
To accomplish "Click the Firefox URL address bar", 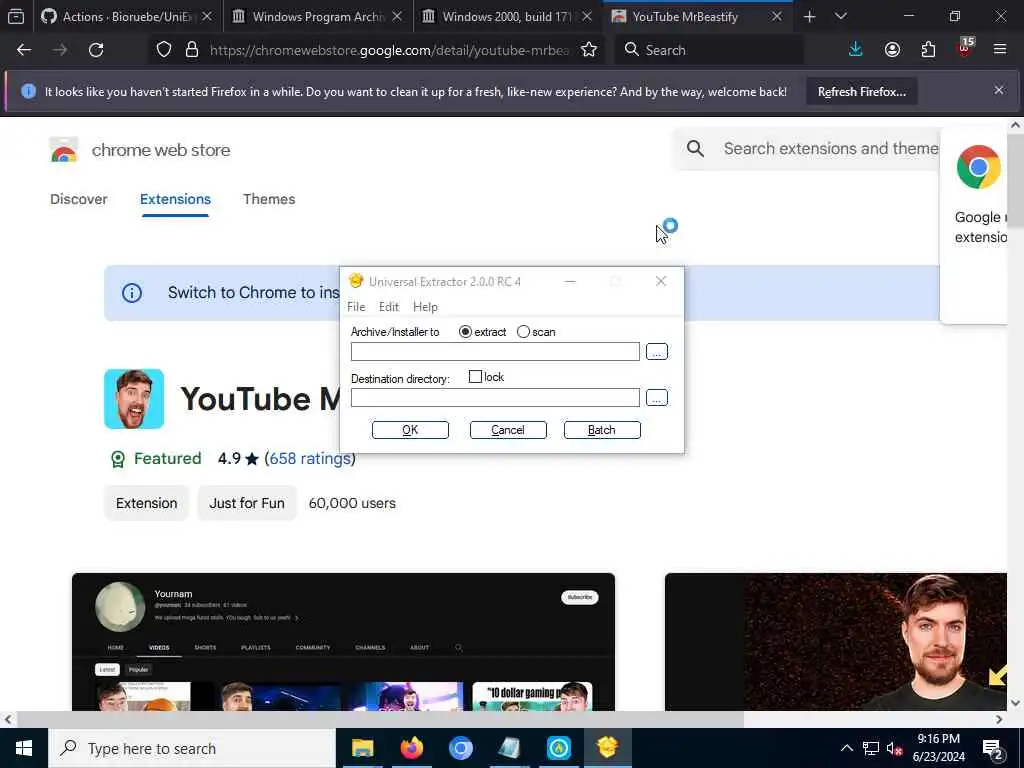I will click(389, 50).
